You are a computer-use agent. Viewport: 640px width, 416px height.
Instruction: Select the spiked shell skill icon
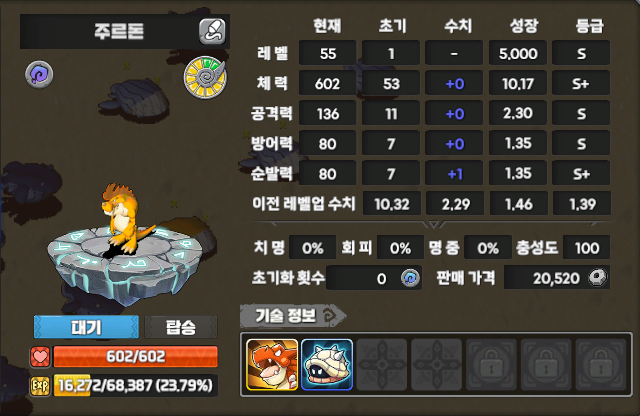coord(327,365)
